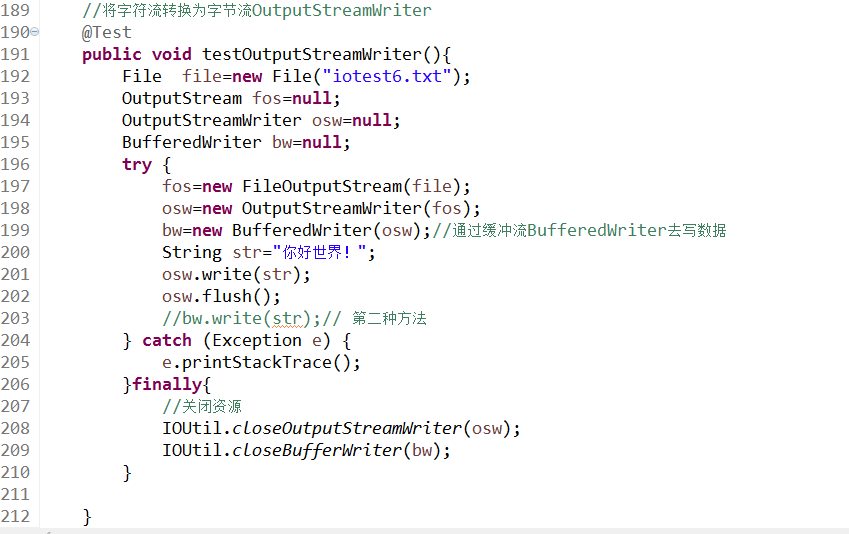This screenshot has height=534, width=849.
Task: Click line number 200
Action: [x=15, y=252]
